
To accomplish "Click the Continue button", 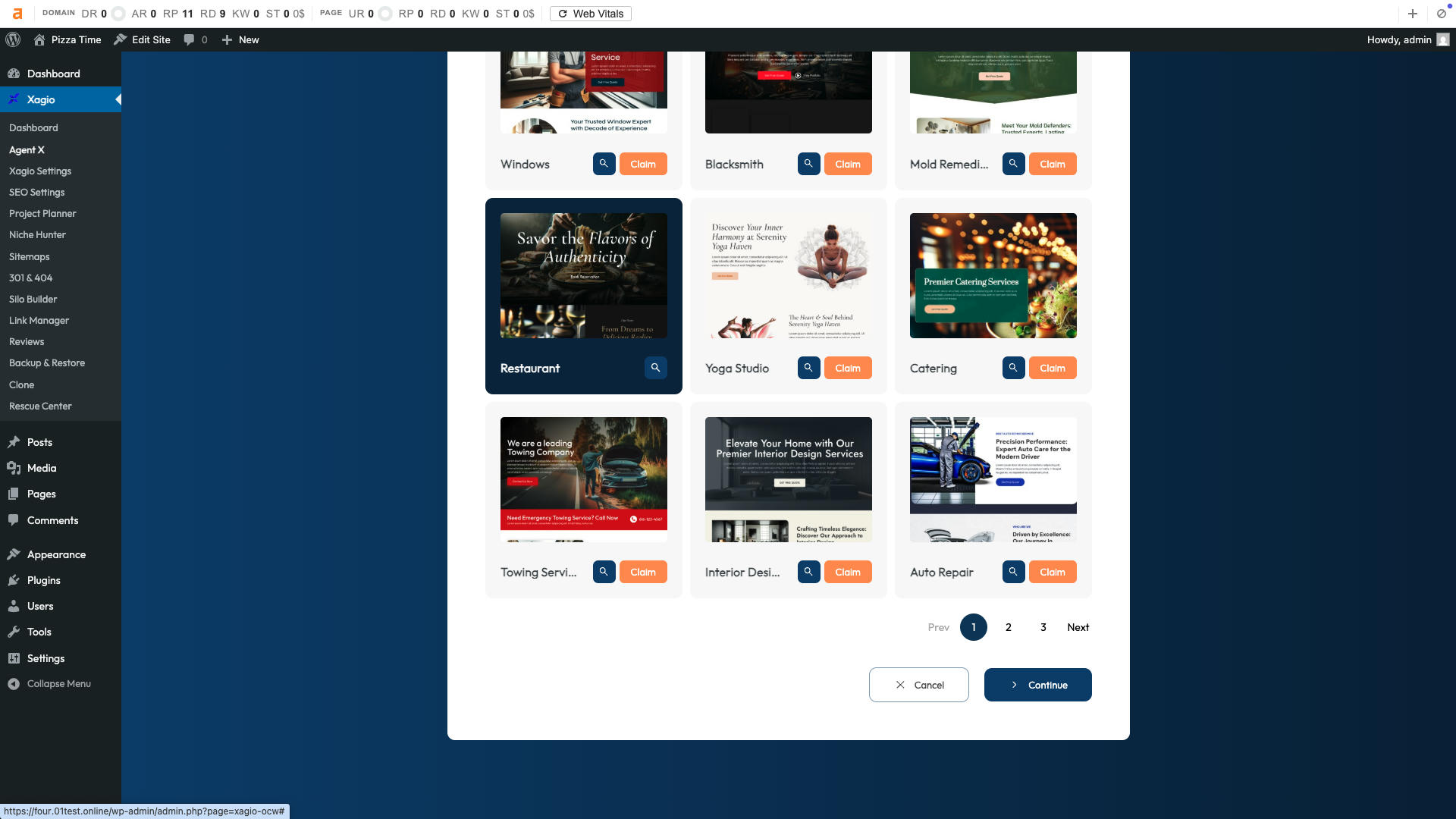I will click(x=1037, y=685).
